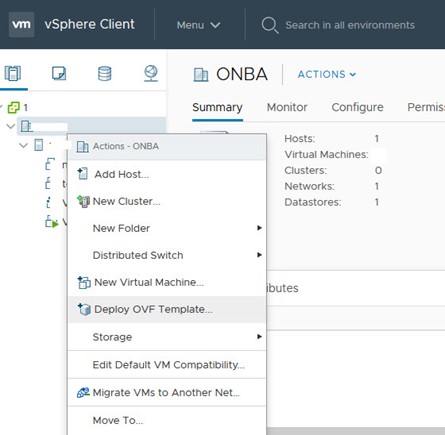Click the vm logo in header
The height and width of the screenshot is (435, 445).
[x=21, y=24]
